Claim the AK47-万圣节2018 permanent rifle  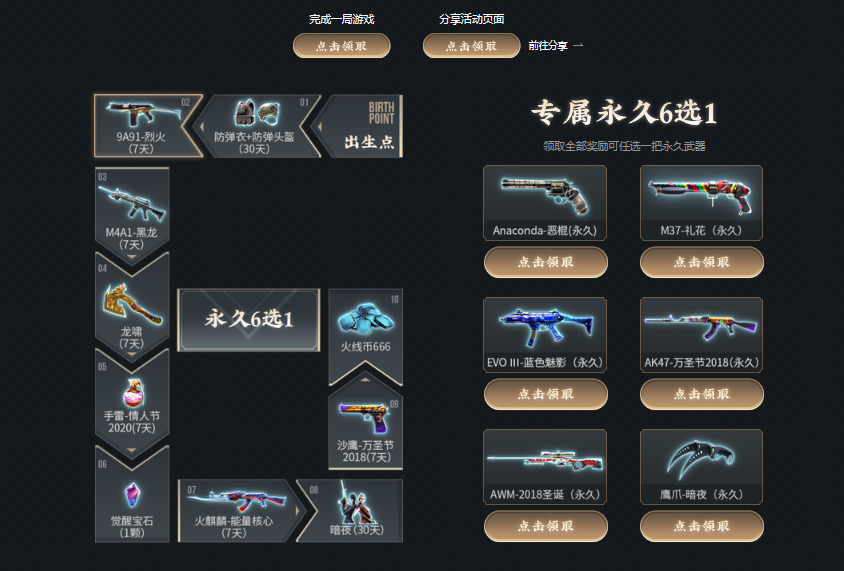pyautogui.click(x=702, y=394)
